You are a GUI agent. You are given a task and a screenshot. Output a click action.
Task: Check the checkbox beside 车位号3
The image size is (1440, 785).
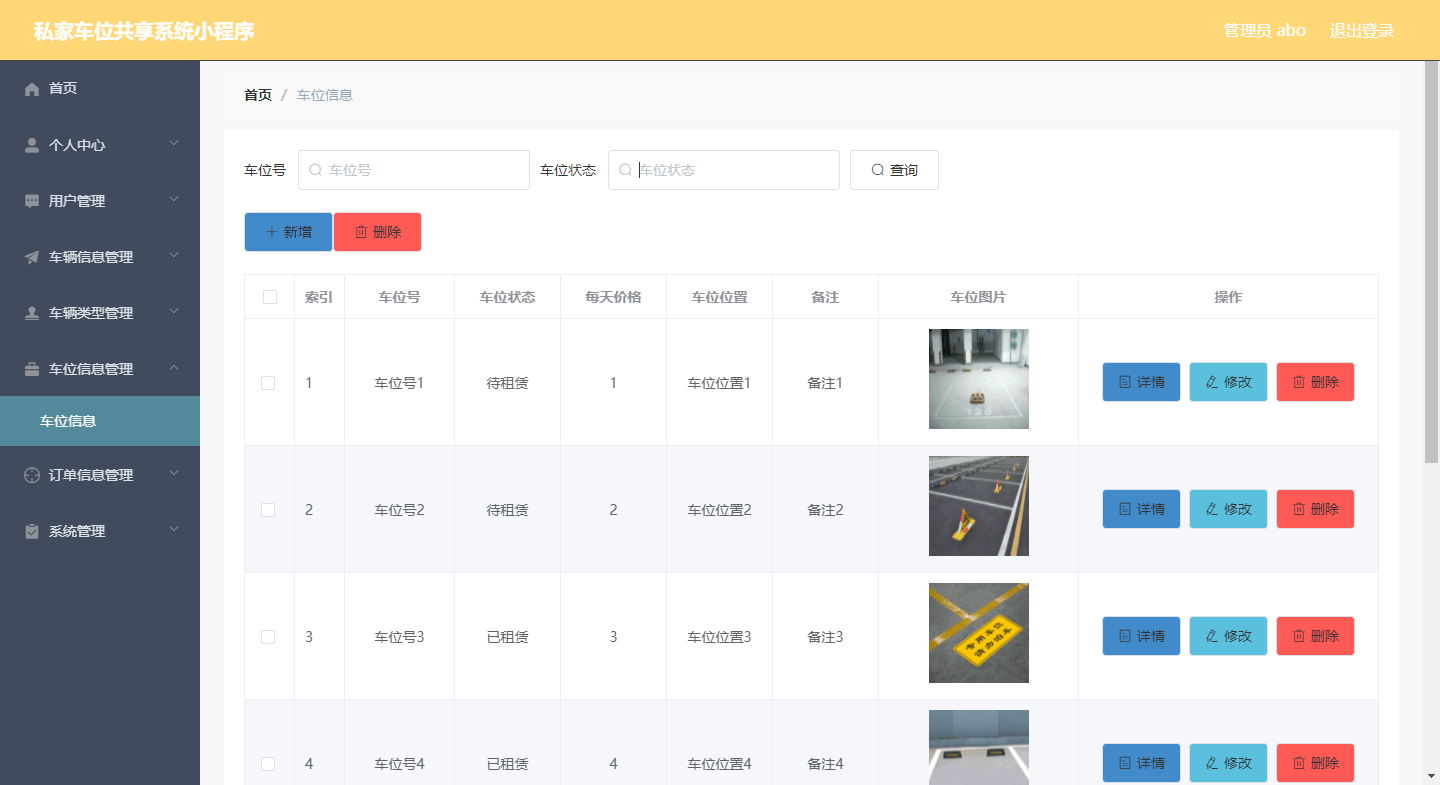click(268, 636)
